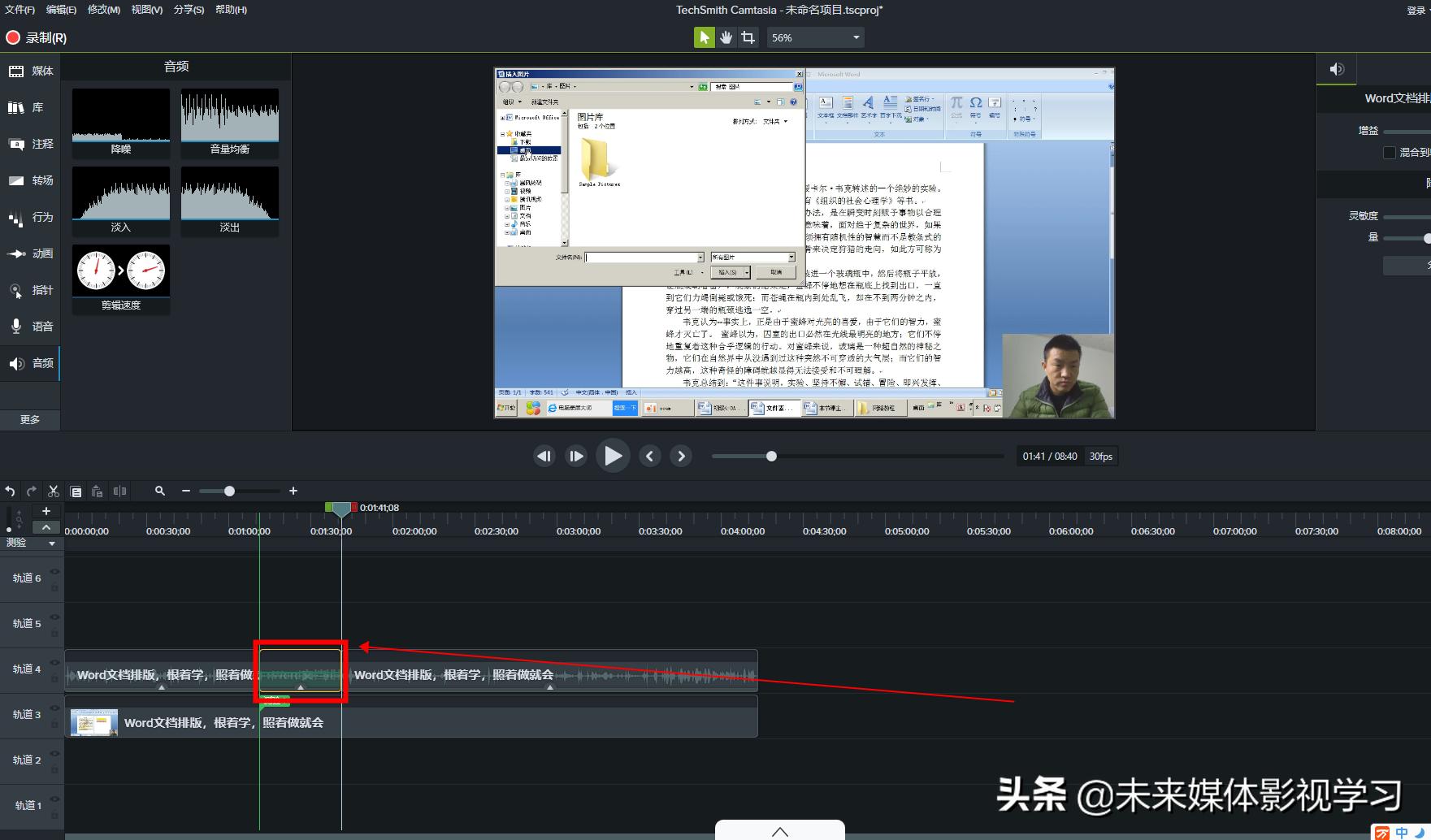Activate the pan hand tool

pyautogui.click(x=726, y=37)
